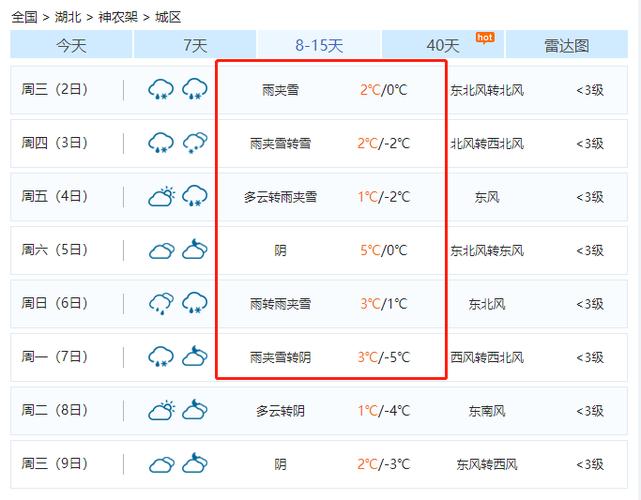The height and width of the screenshot is (500, 641).
Task: Click daytime overcast icon for 周三（9日）
Action: 161,464
